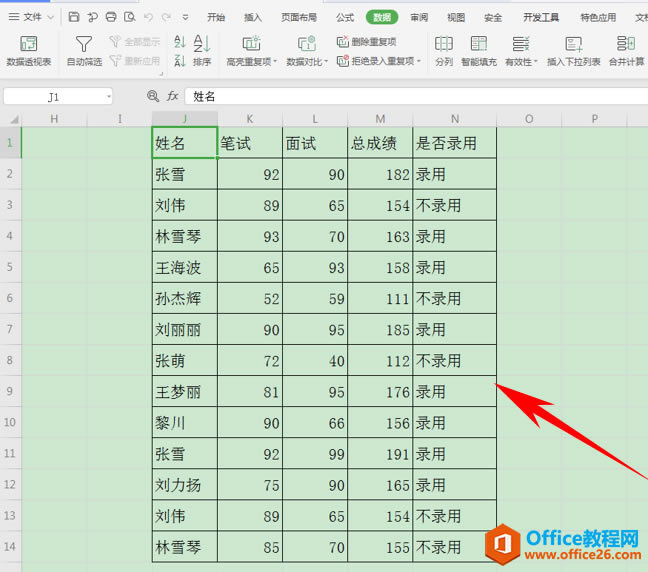Image resolution: width=648 pixels, height=572 pixels.
Task: Switch to the 视图 tab
Action: click(456, 17)
